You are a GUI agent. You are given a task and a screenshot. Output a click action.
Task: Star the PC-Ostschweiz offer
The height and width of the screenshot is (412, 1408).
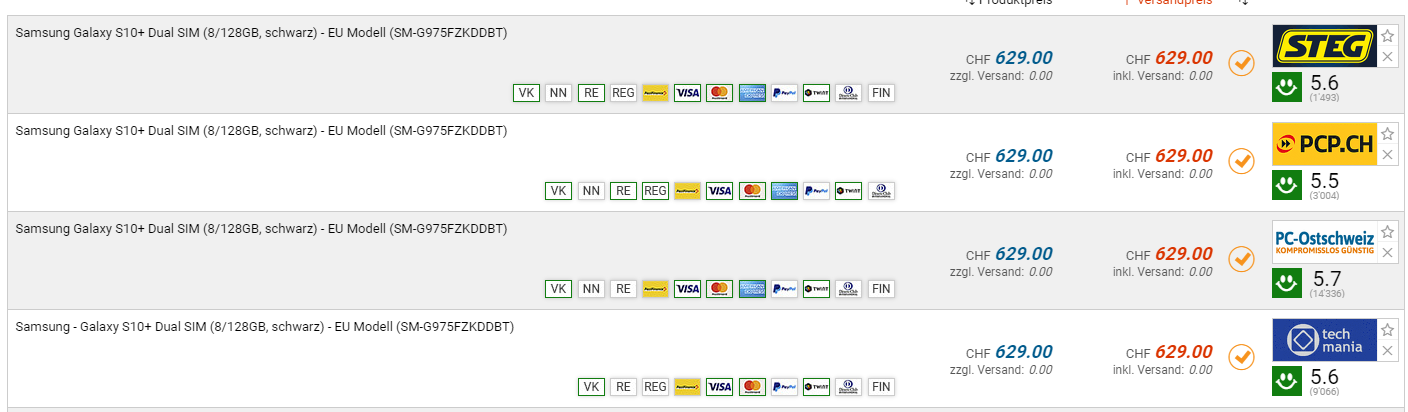[1387, 232]
